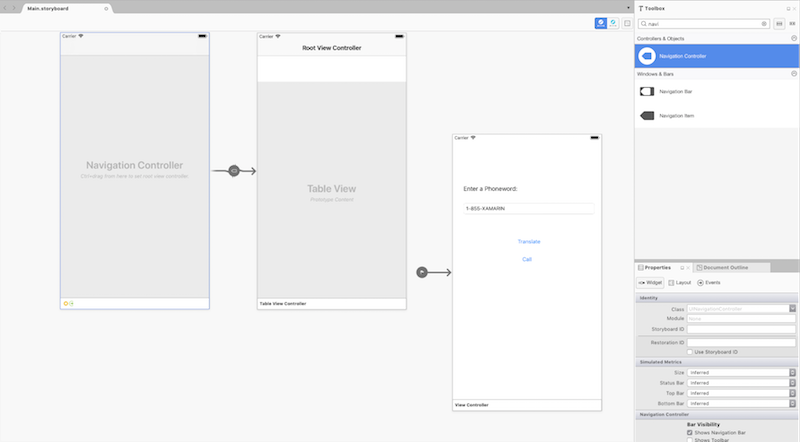Click the Simulated Metrics section header
Viewport: 800px width, 442px height.
click(716, 362)
